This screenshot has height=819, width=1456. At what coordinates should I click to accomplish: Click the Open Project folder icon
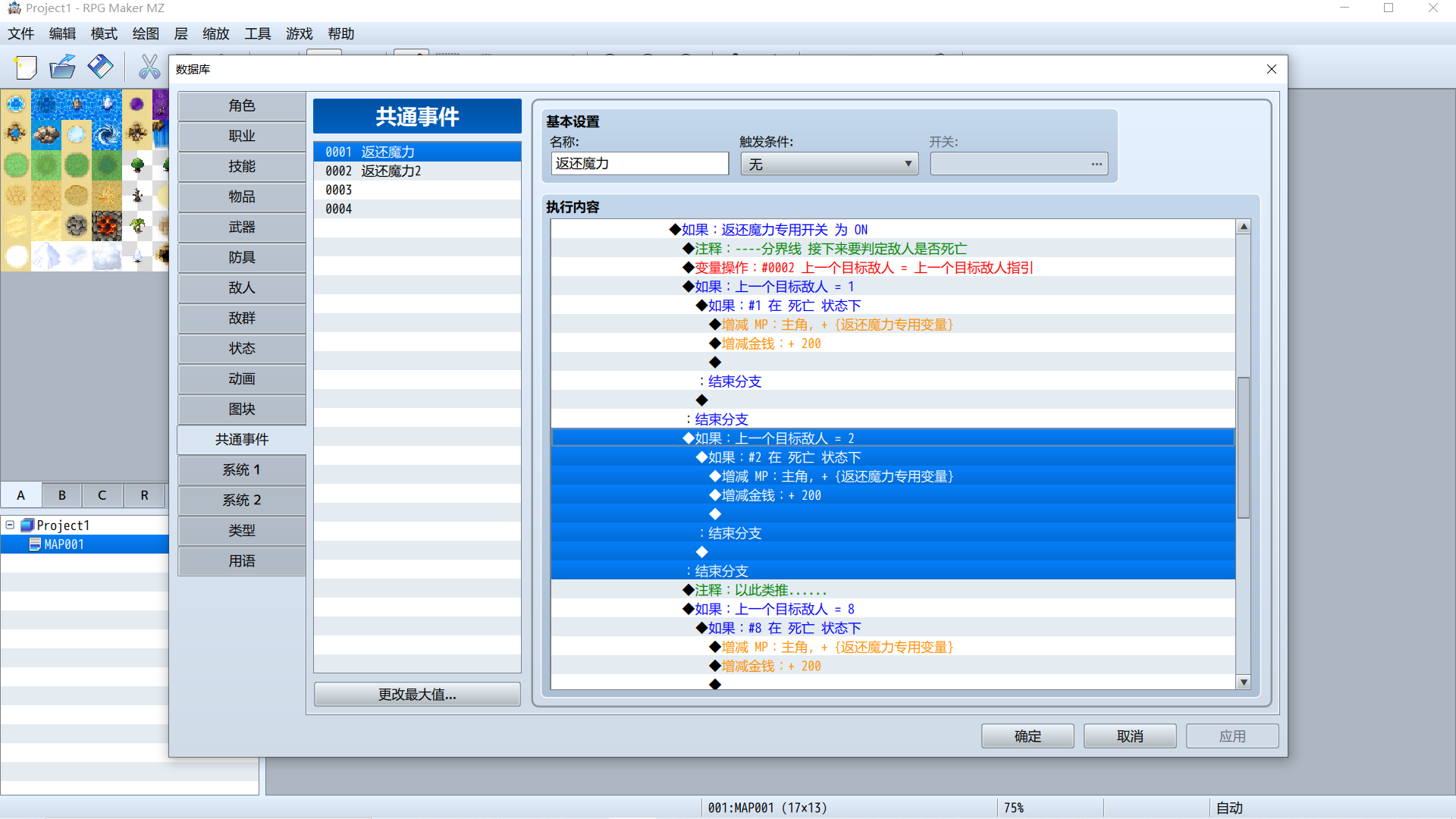coord(63,67)
